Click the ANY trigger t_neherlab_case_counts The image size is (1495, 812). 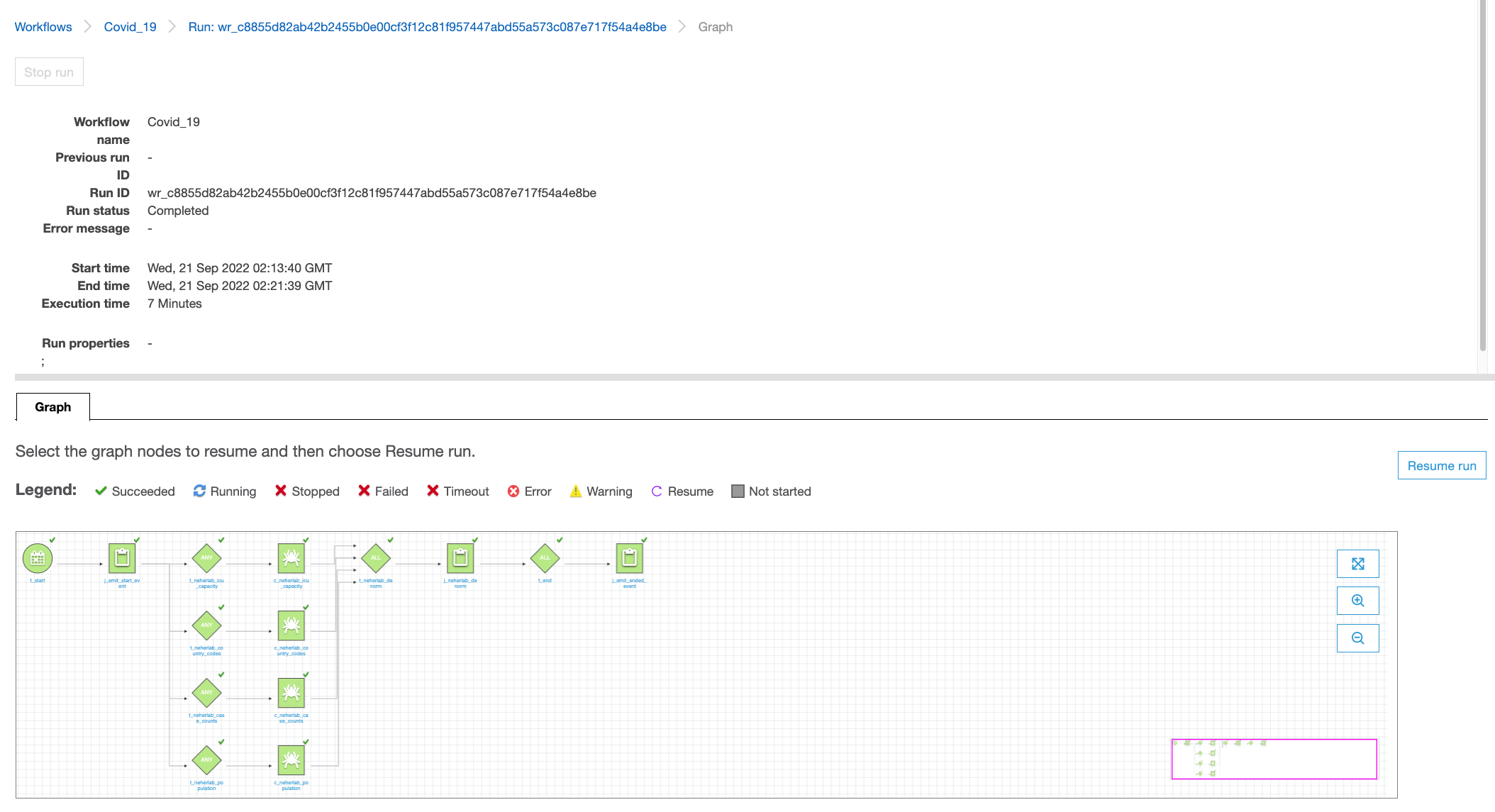[206, 691]
